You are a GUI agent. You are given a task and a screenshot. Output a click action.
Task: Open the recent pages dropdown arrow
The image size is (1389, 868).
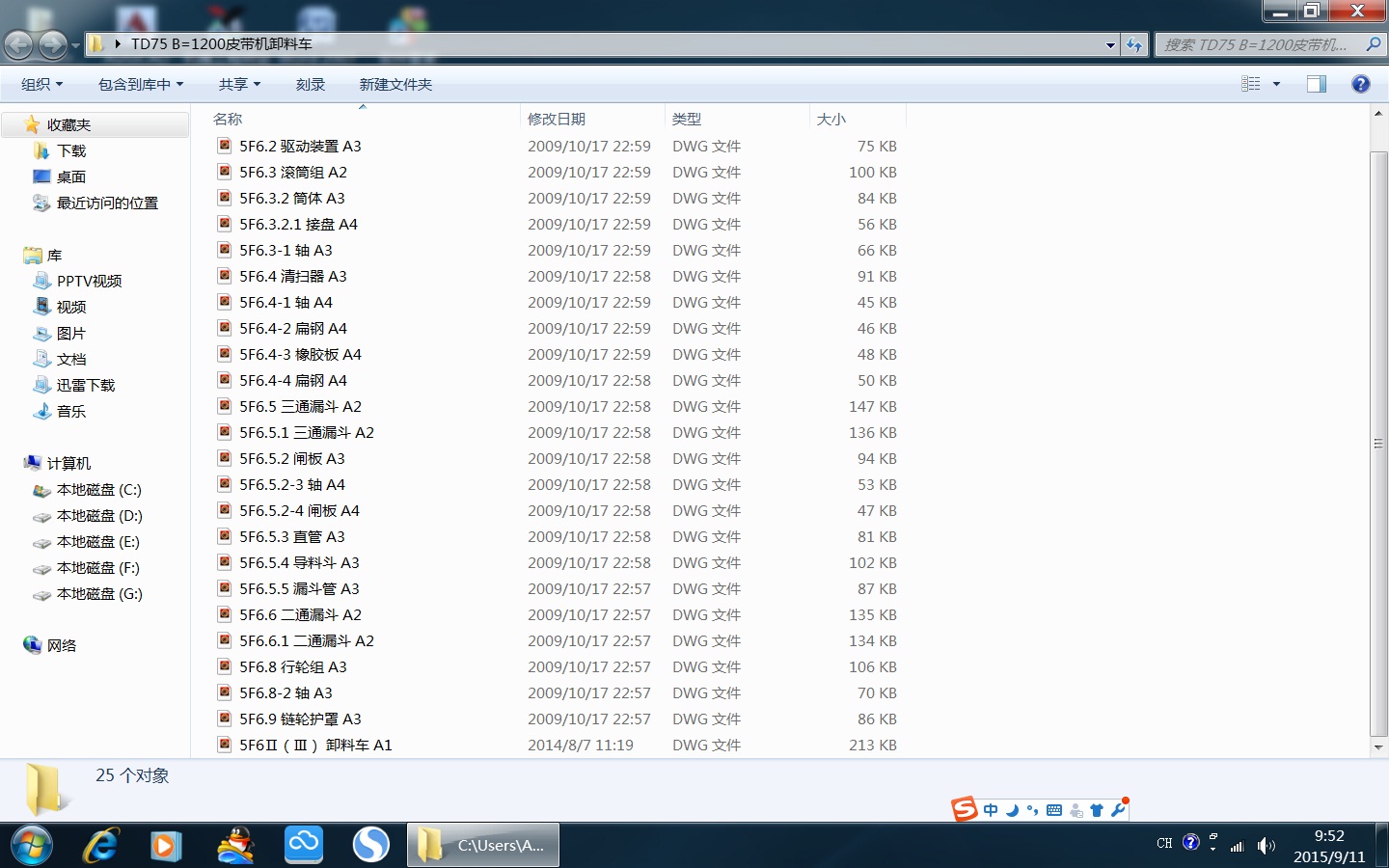tap(75, 45)
